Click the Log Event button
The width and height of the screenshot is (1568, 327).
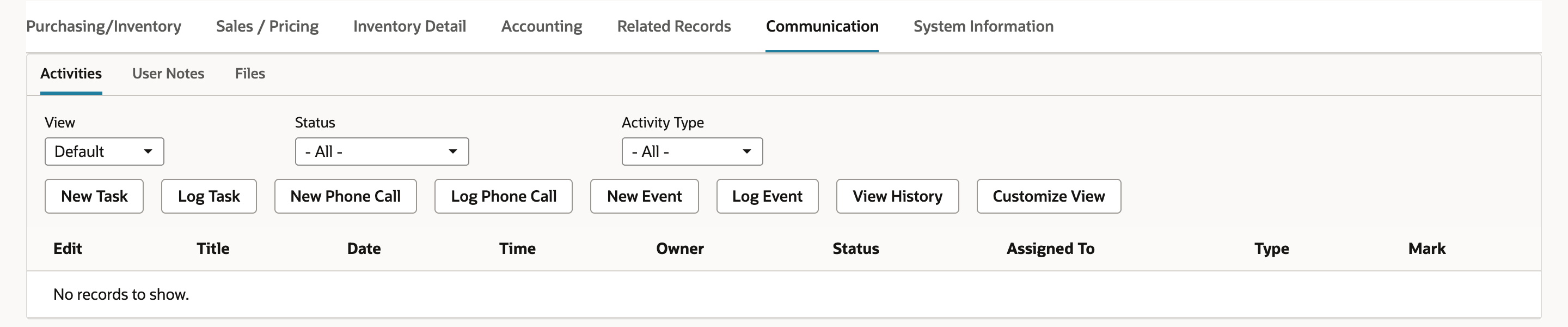click(x=767, y=196)
